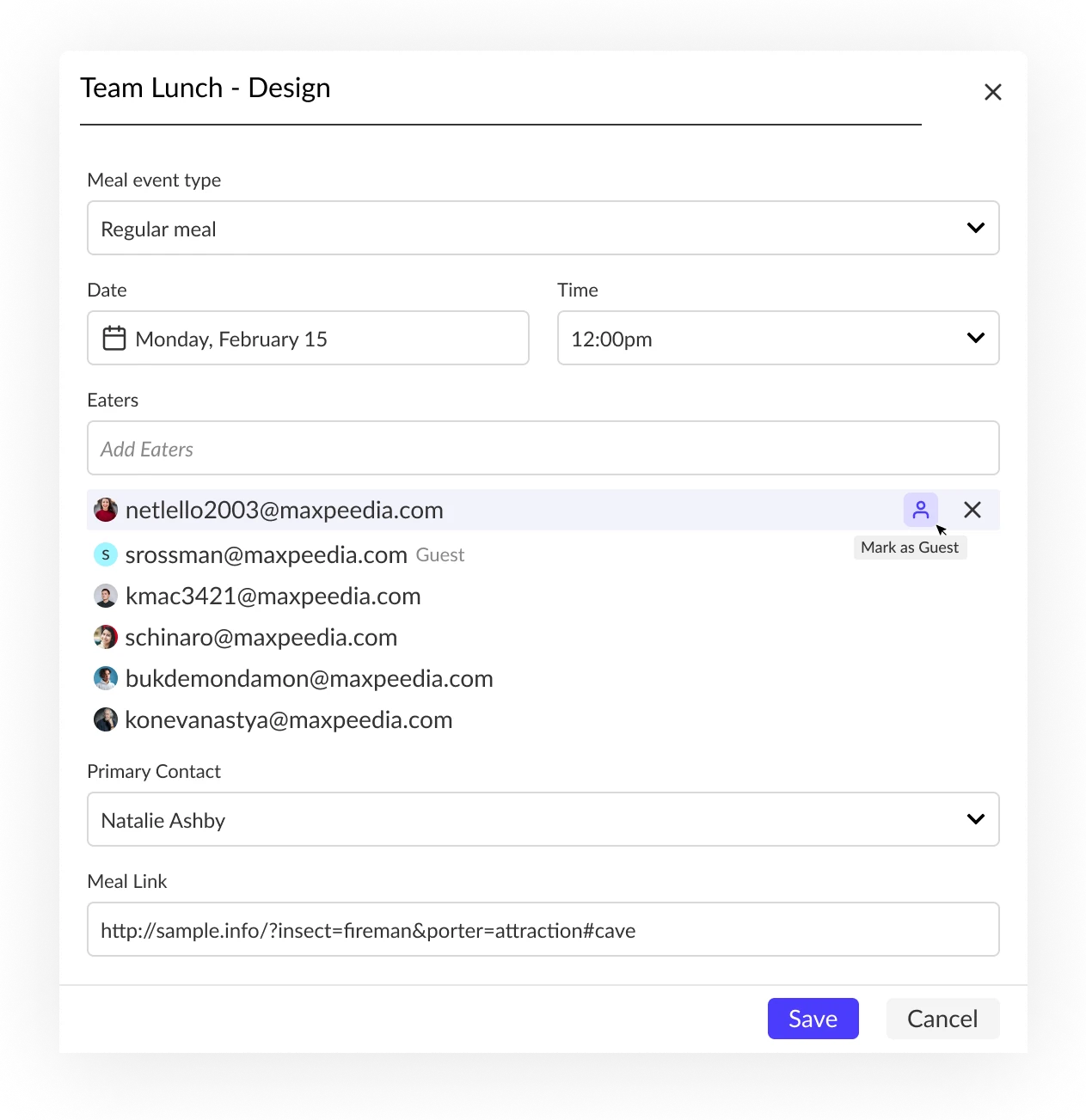The image size is (1086, 1120).
Task: Open the date picker showing Monday, February 15
Action: [x=308, y=338]
